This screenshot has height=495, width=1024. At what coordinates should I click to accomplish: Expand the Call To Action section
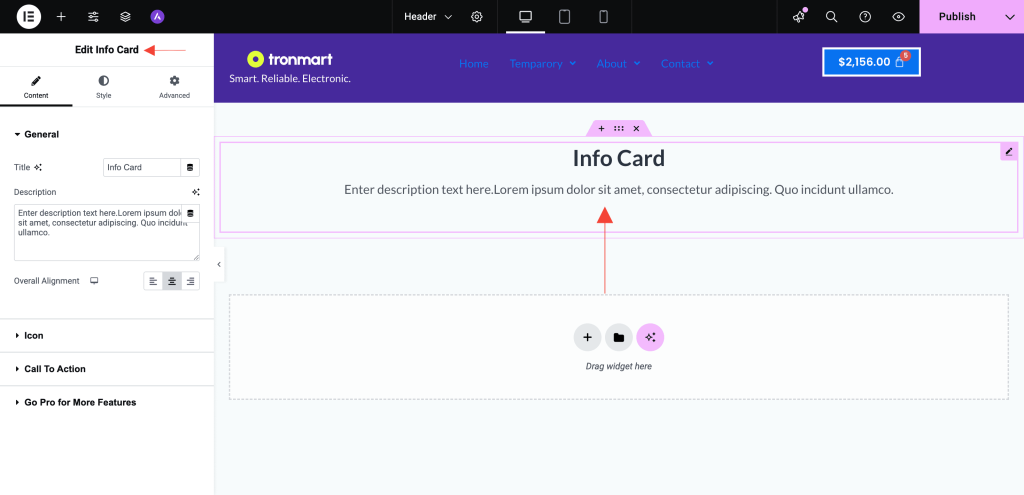click(x=55, y=369)
